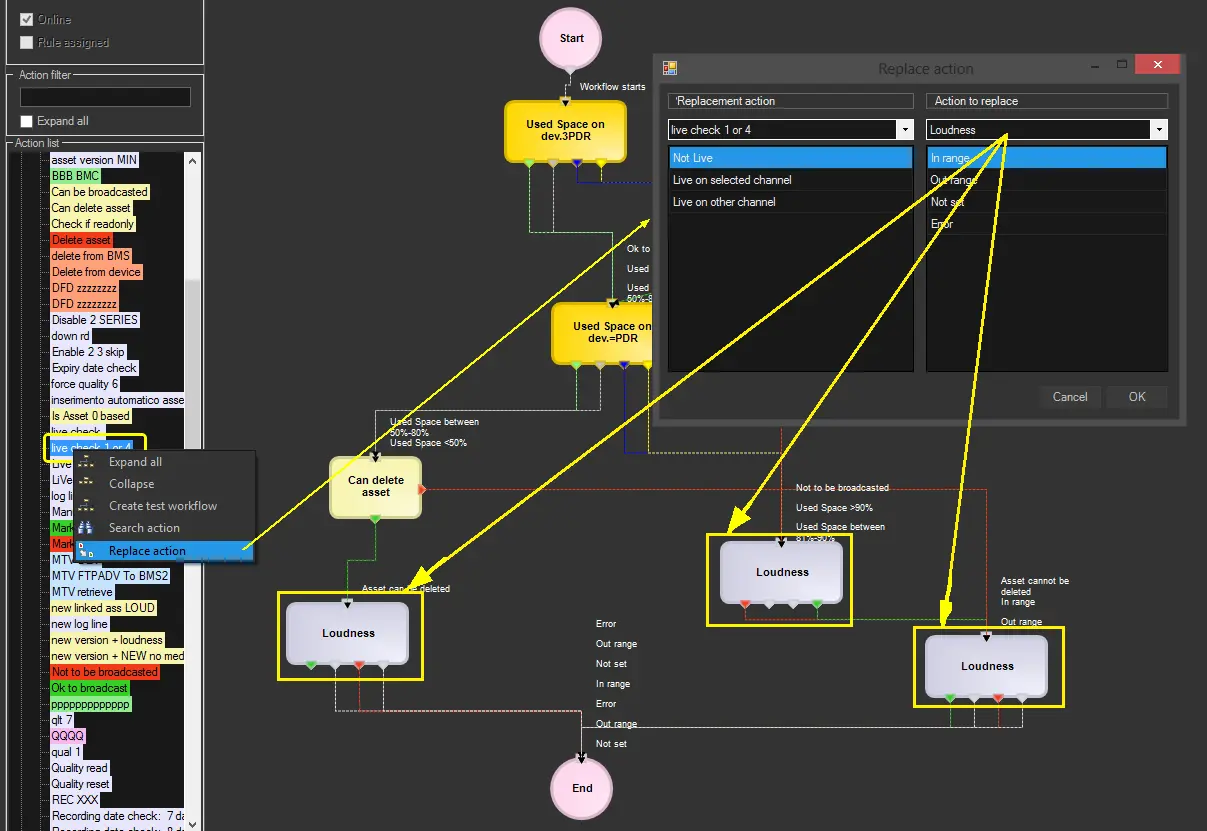This screenshot has width=1207, height=831.
Task: Select the bottom-left Loudness node
Action: (x=348, y=633)
